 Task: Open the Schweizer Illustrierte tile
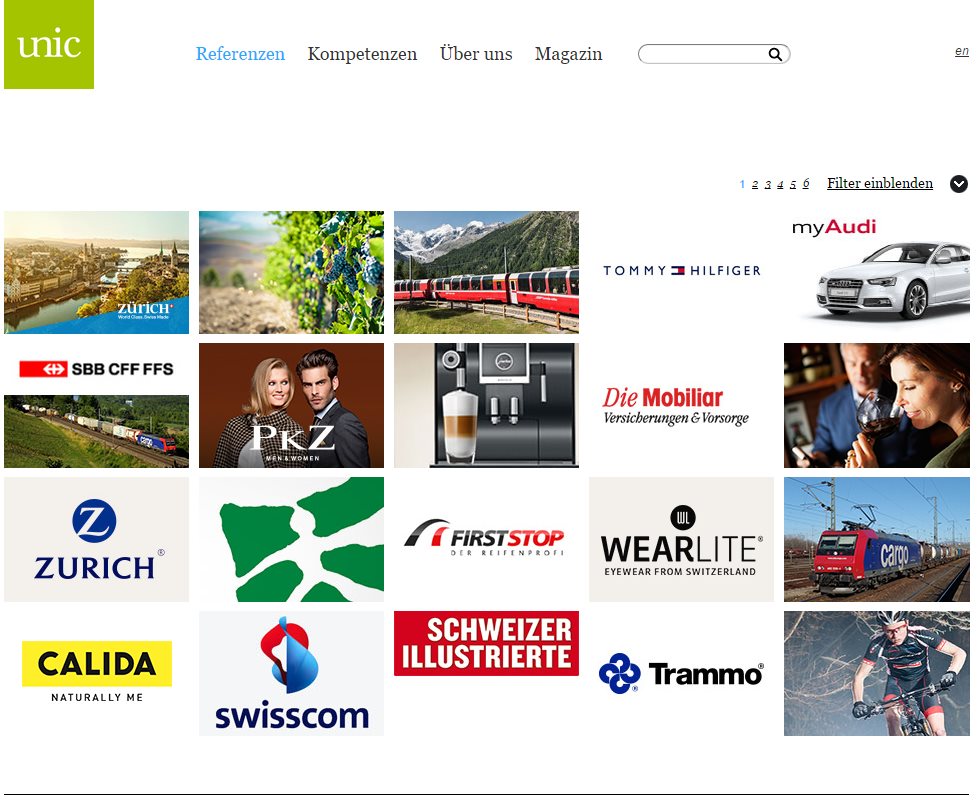click(x=486, y=643)
